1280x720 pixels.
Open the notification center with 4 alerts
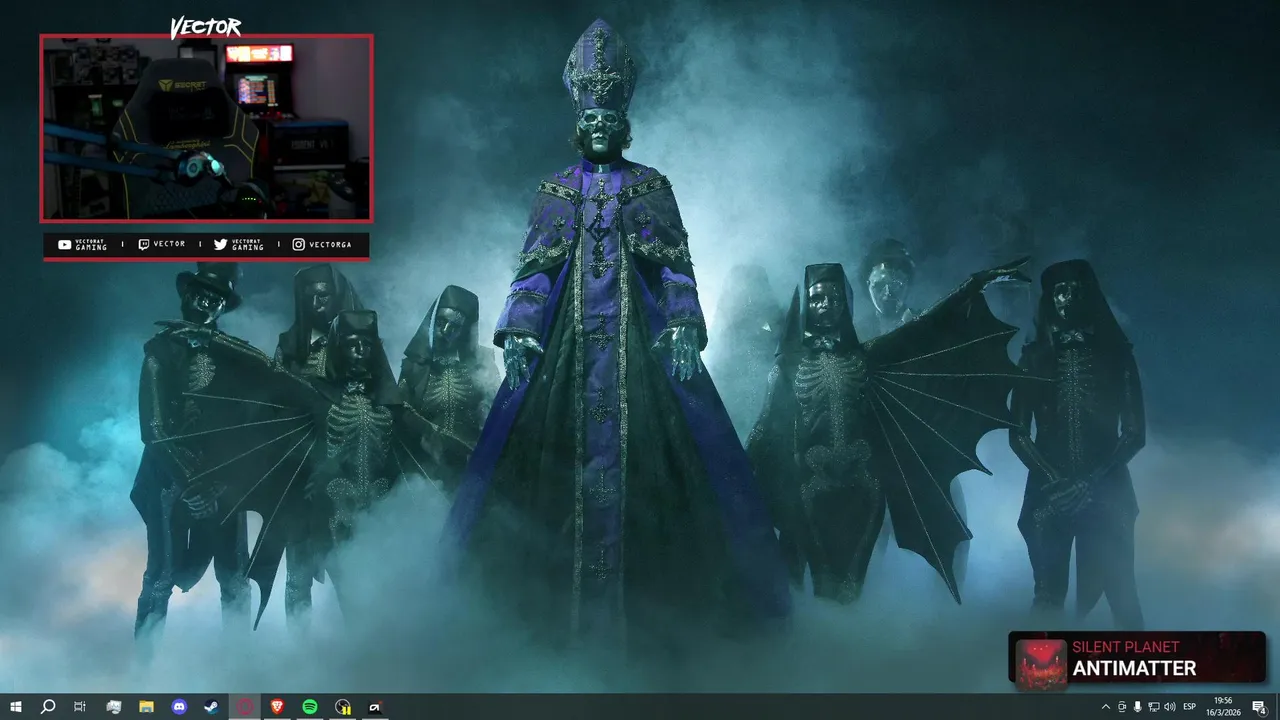pyautogui.click(x=1259, y=707)
